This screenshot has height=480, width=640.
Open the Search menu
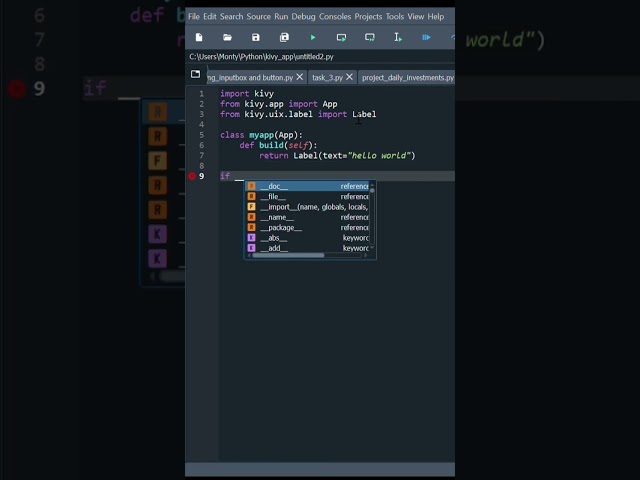(231, 17)
